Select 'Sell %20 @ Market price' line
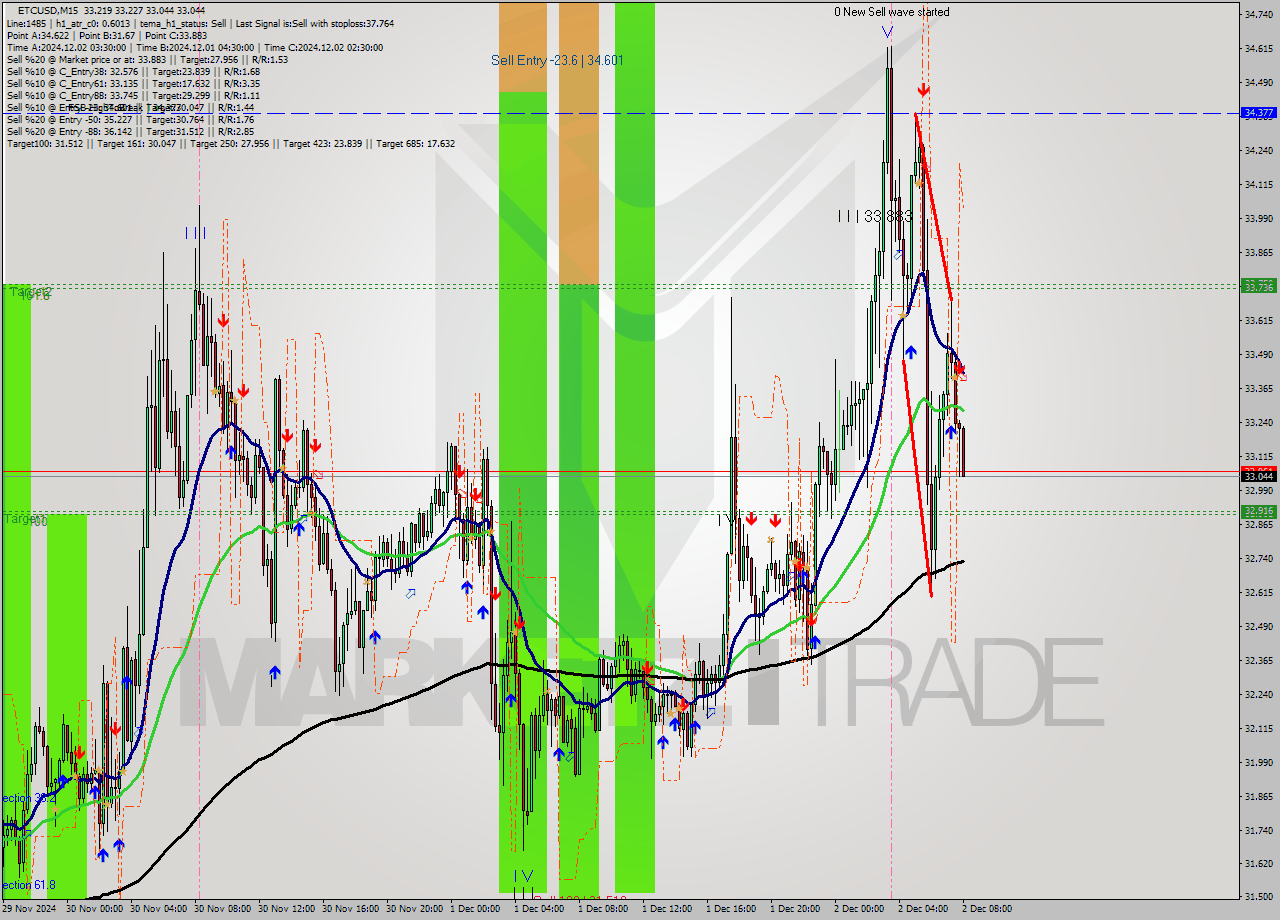1280x920 pixels. [147, 59]
